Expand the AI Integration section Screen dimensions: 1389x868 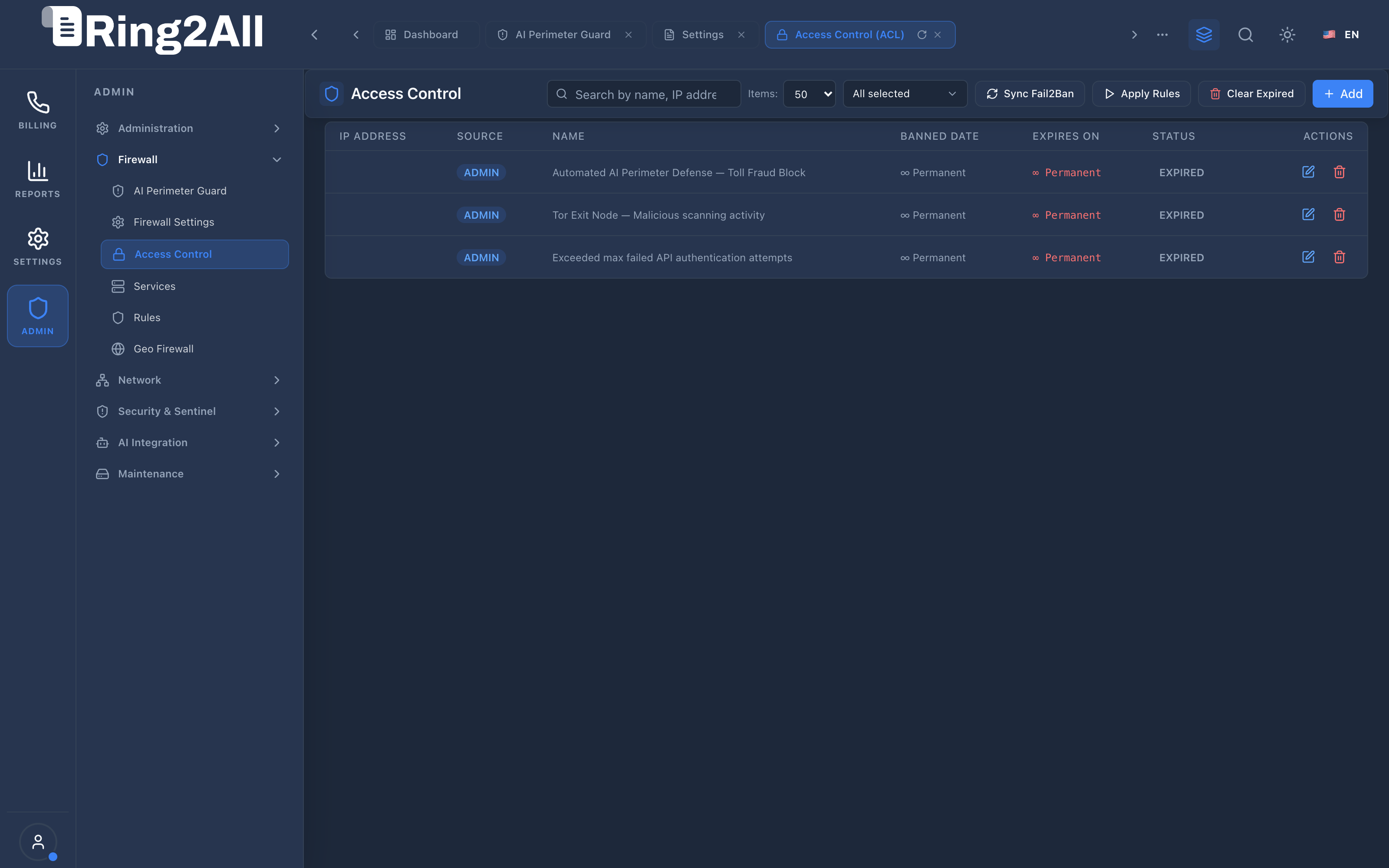tap(189, 443)
